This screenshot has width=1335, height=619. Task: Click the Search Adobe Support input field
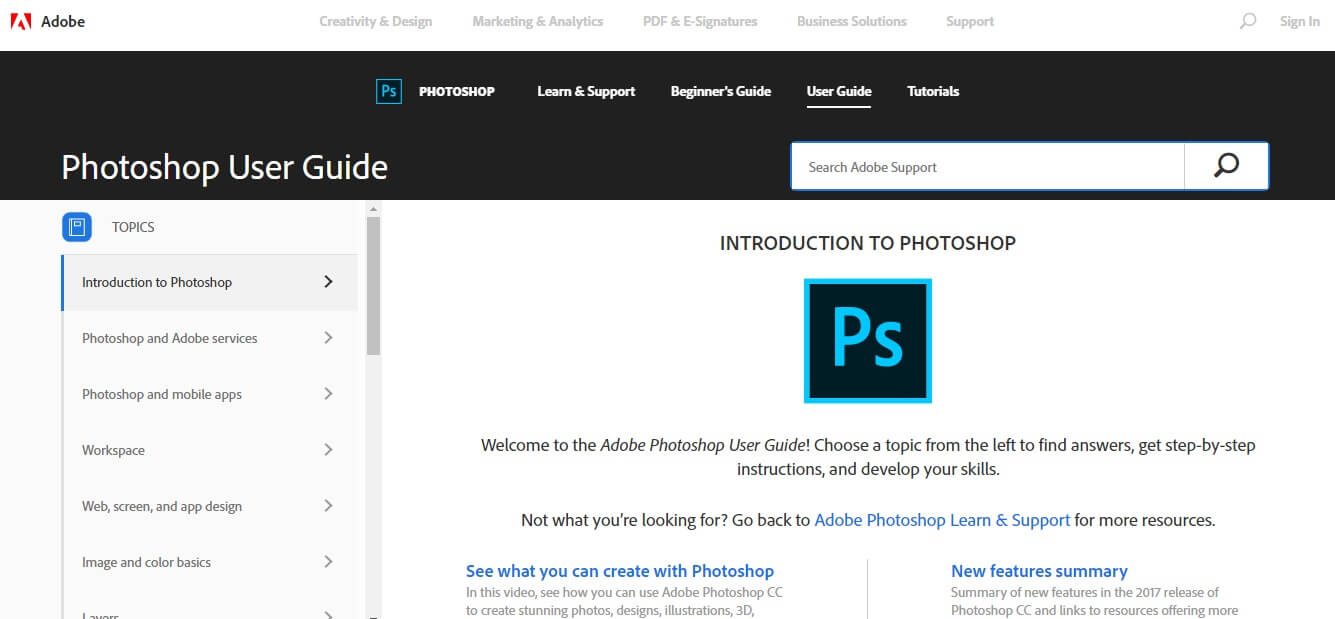click(987, 167)
